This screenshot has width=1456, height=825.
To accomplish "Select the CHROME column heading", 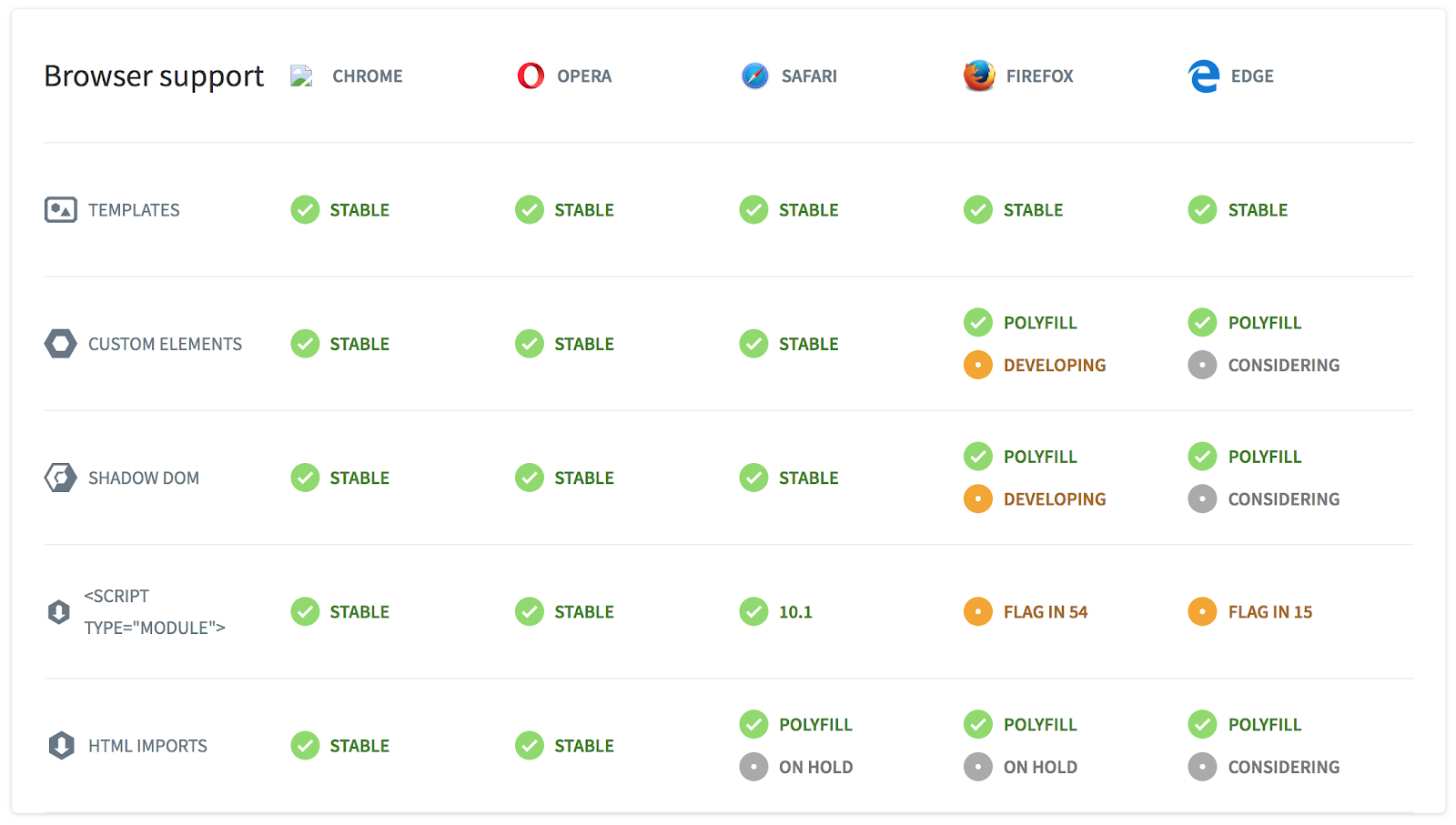I will click(368, 76).
